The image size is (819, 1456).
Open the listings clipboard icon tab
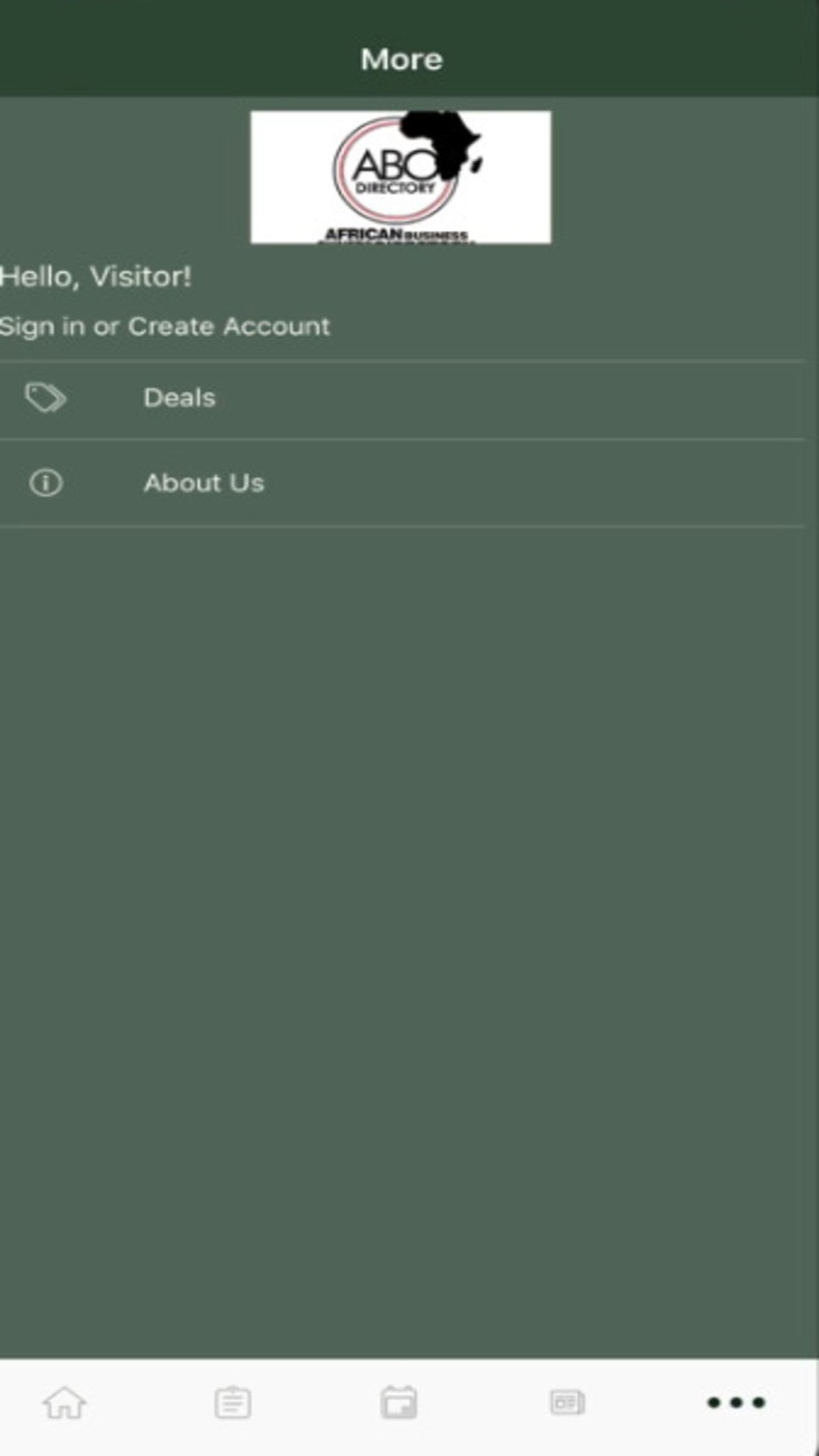tap(233, 1403)
